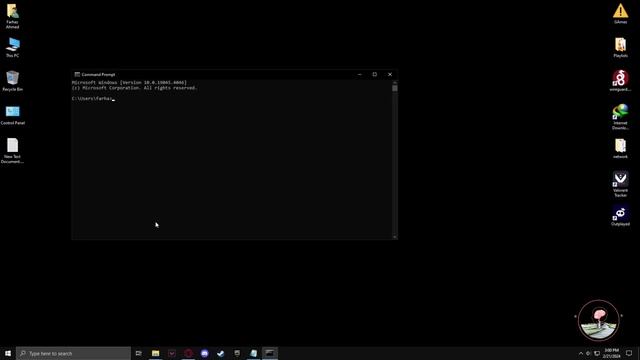
Task: Click the Type here to search box
Action: [73, 353]
